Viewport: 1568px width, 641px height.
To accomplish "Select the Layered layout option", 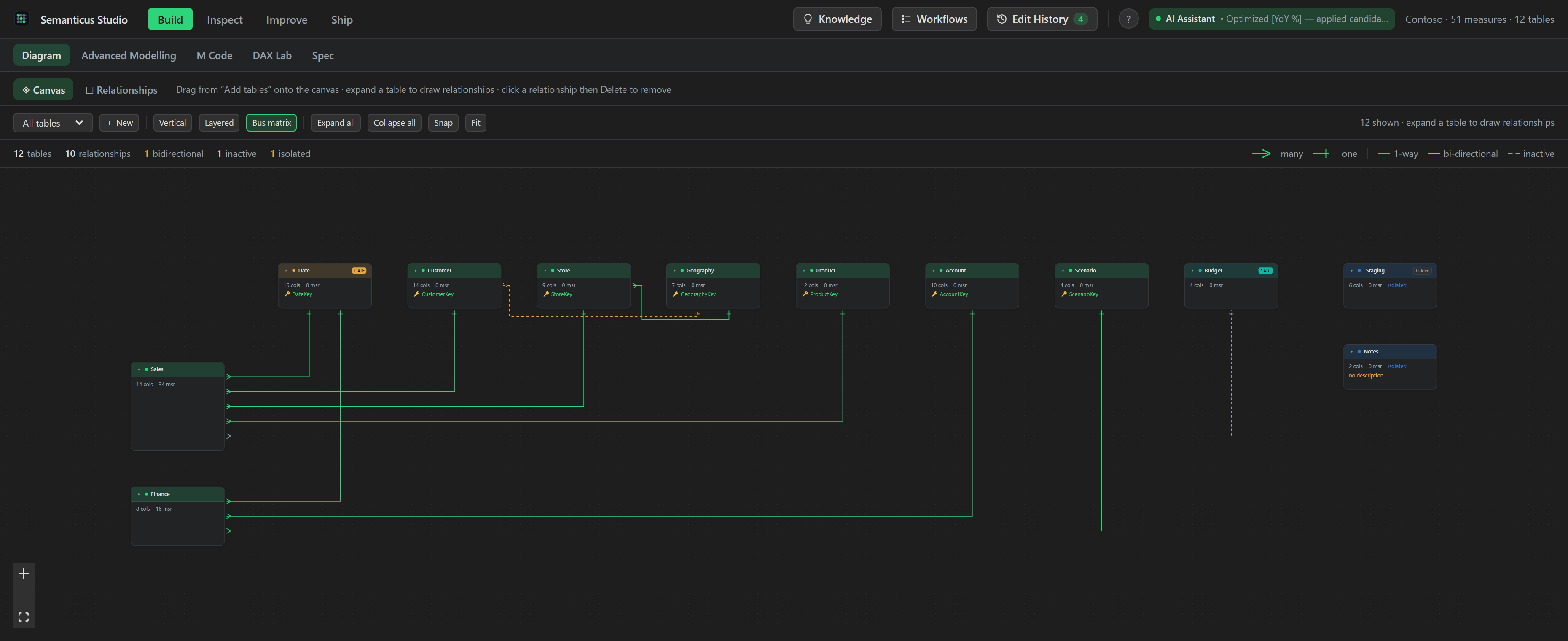I will point(218,122).
